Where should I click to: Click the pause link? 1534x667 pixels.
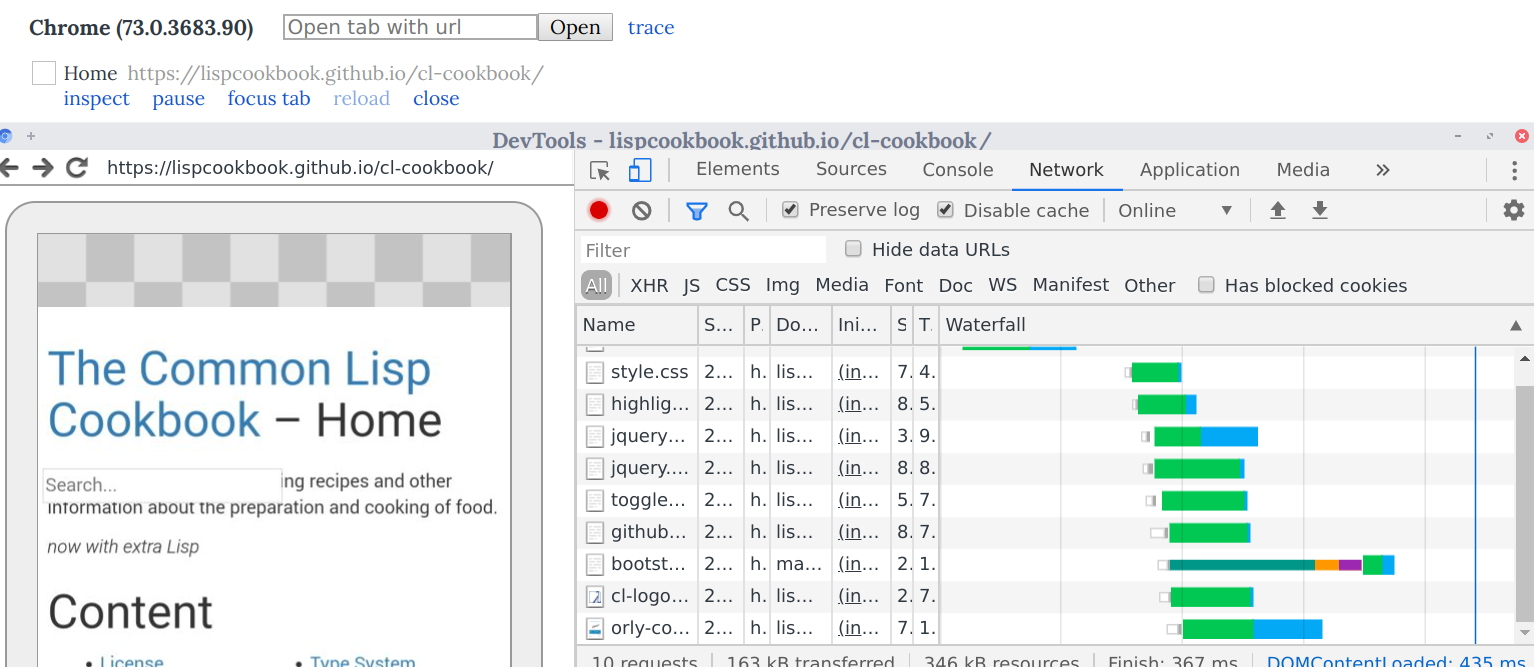pyautogui.click(x=179, y=98)
